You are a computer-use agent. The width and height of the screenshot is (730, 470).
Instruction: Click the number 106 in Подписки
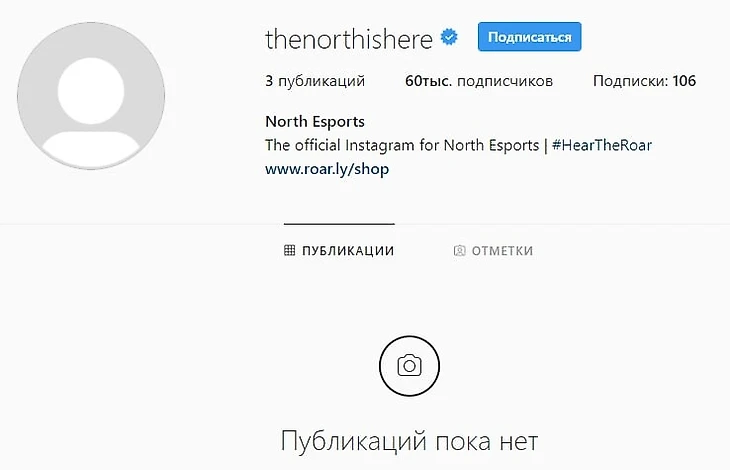coord(684,81)
